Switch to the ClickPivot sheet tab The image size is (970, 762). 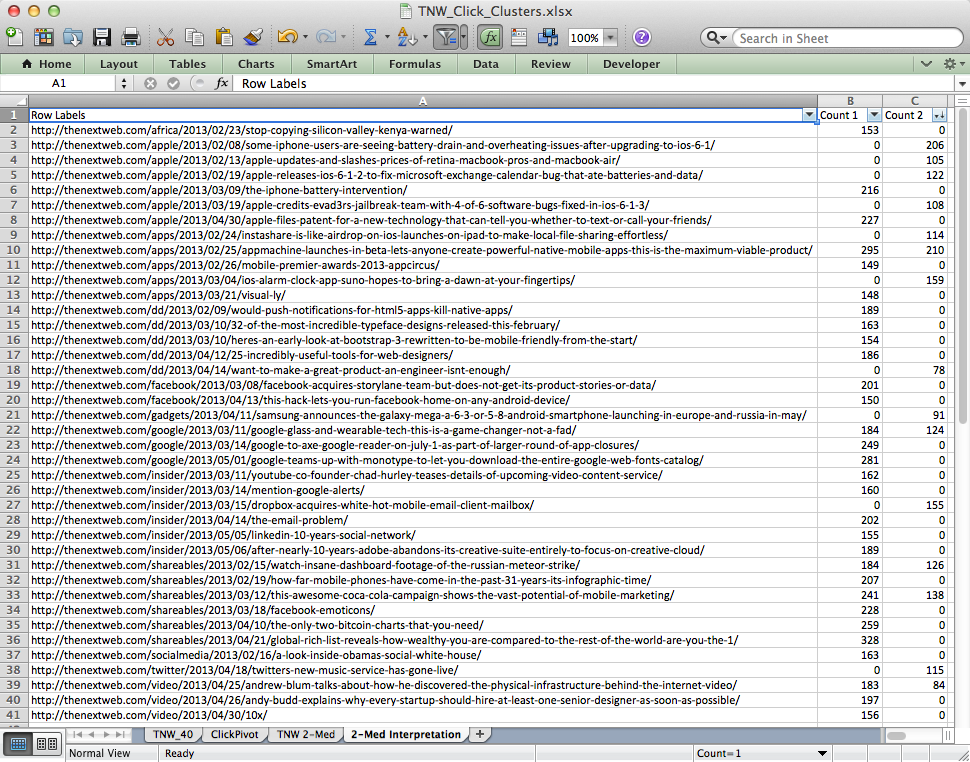pos(234,734)
